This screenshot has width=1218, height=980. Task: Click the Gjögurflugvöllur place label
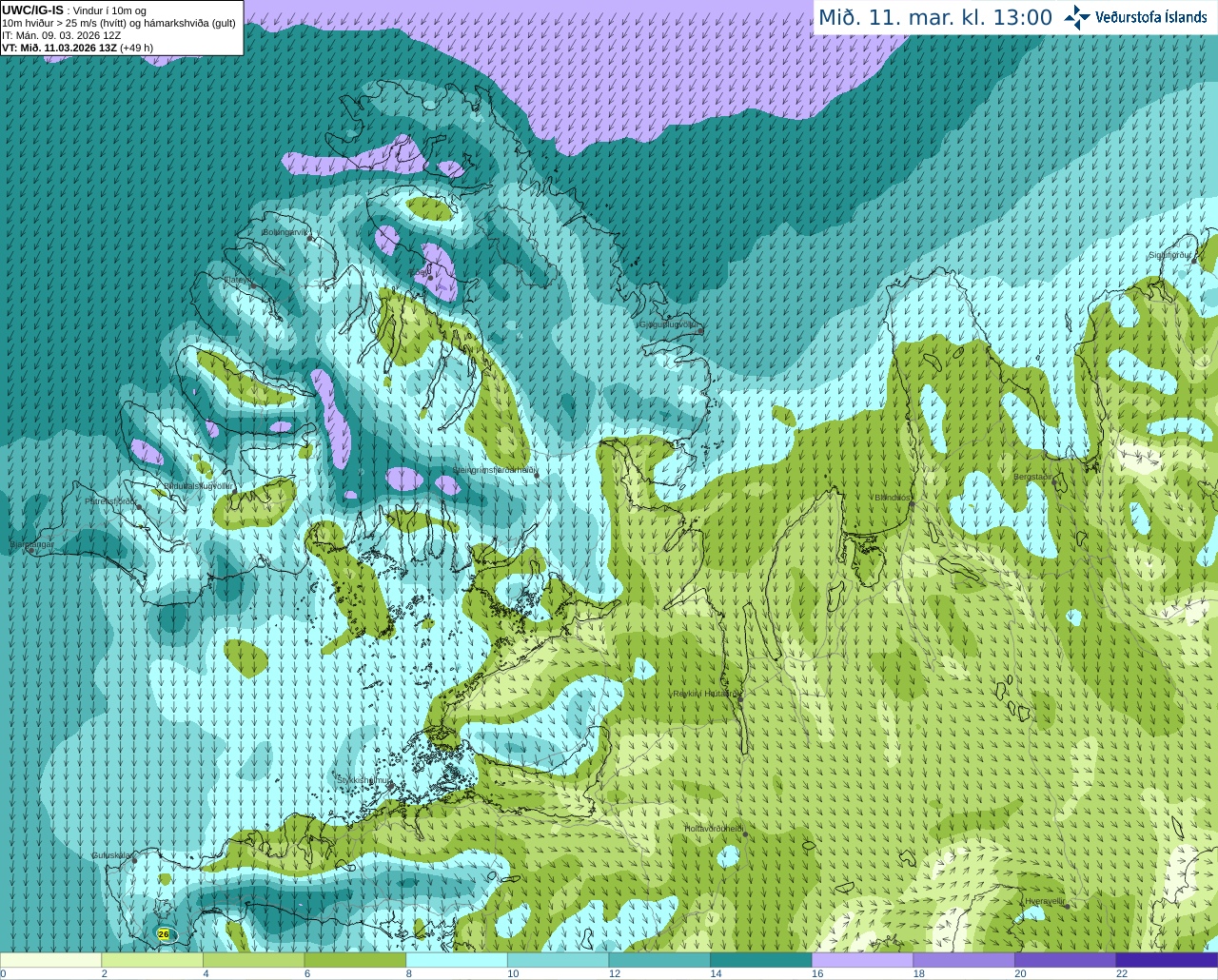[669, 323]
